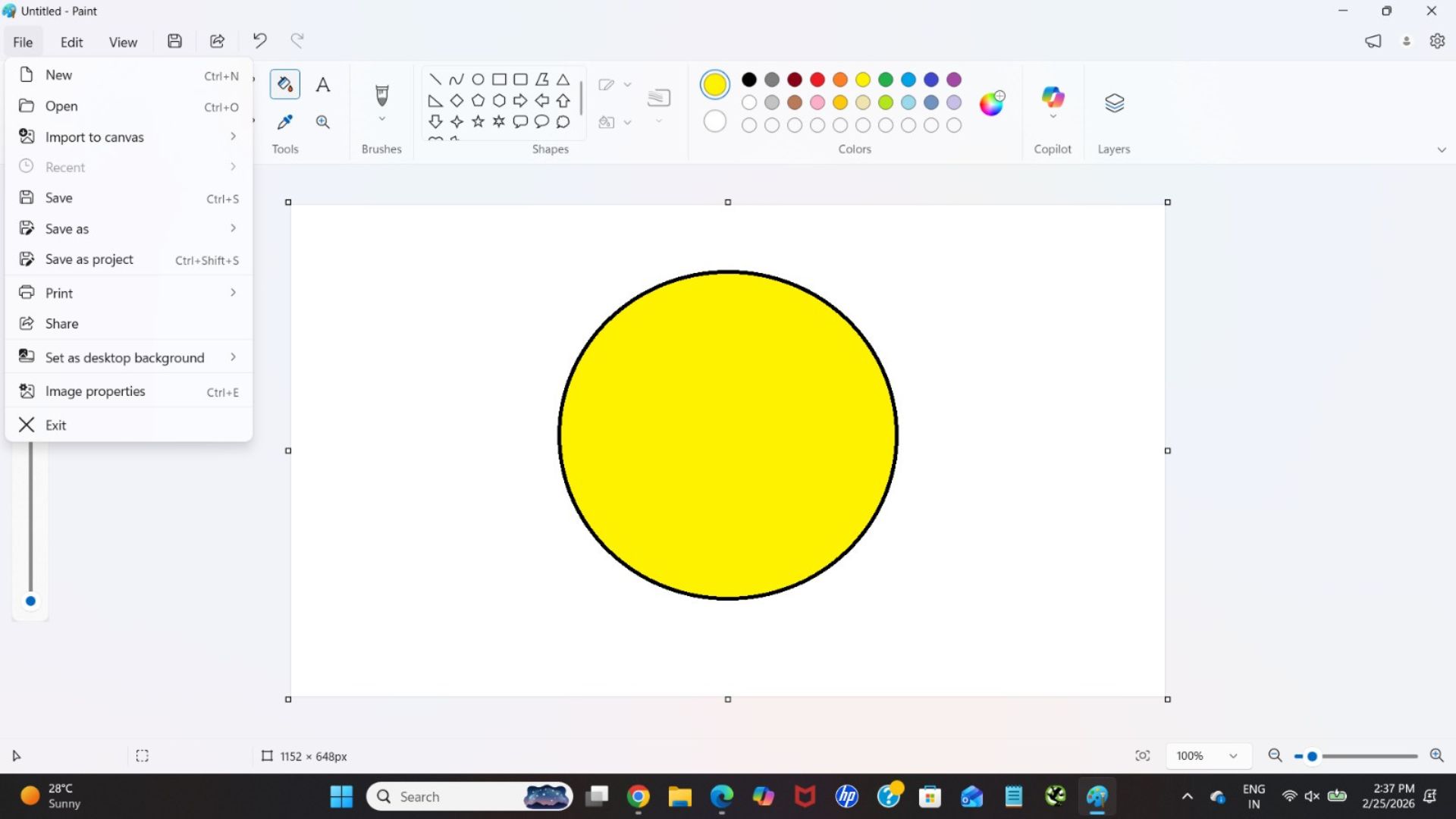Image resolution: width=1456 pixels, height=819 pixels.
Task: Select the Oval shape
Action: point(478,79)
